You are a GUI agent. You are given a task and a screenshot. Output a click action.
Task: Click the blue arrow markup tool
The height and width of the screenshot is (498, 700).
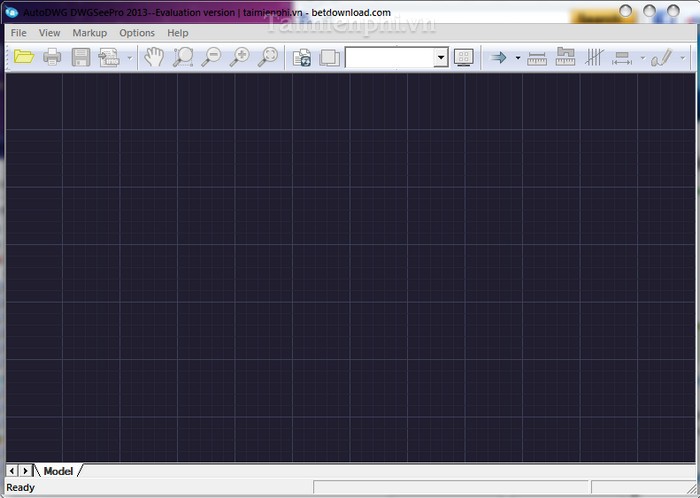pos(499,57)
